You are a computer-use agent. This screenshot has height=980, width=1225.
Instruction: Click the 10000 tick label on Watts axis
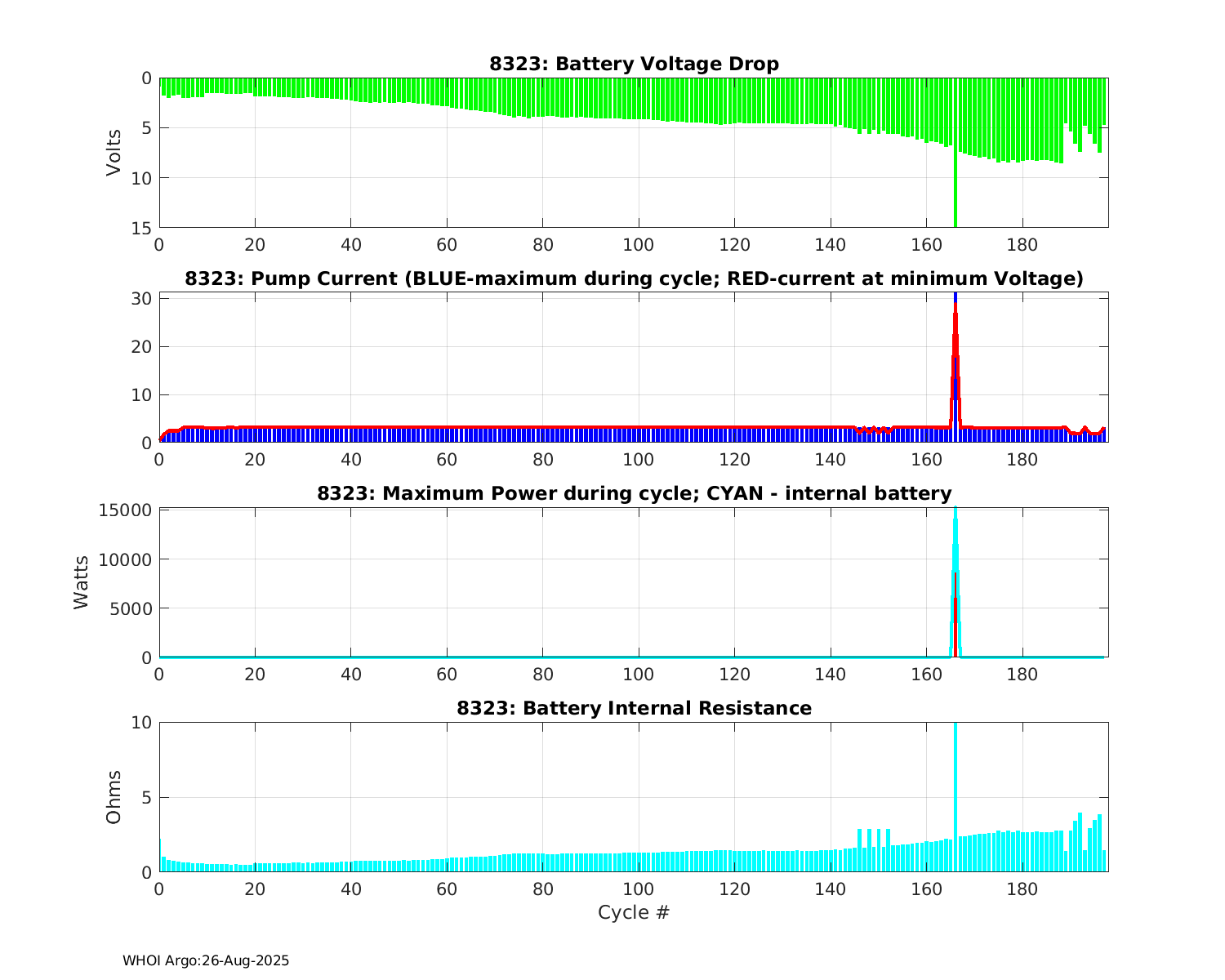click(x=124, y=559)
